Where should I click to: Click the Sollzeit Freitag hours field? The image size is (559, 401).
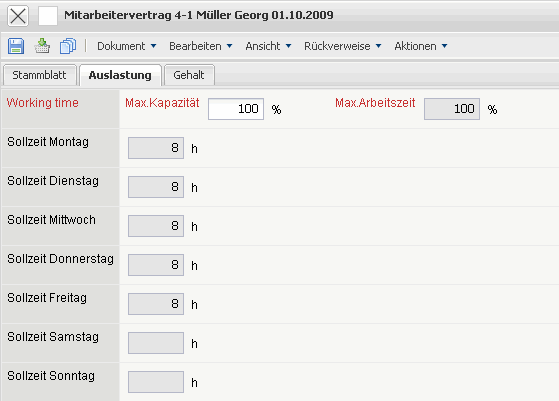click(156, 304)
